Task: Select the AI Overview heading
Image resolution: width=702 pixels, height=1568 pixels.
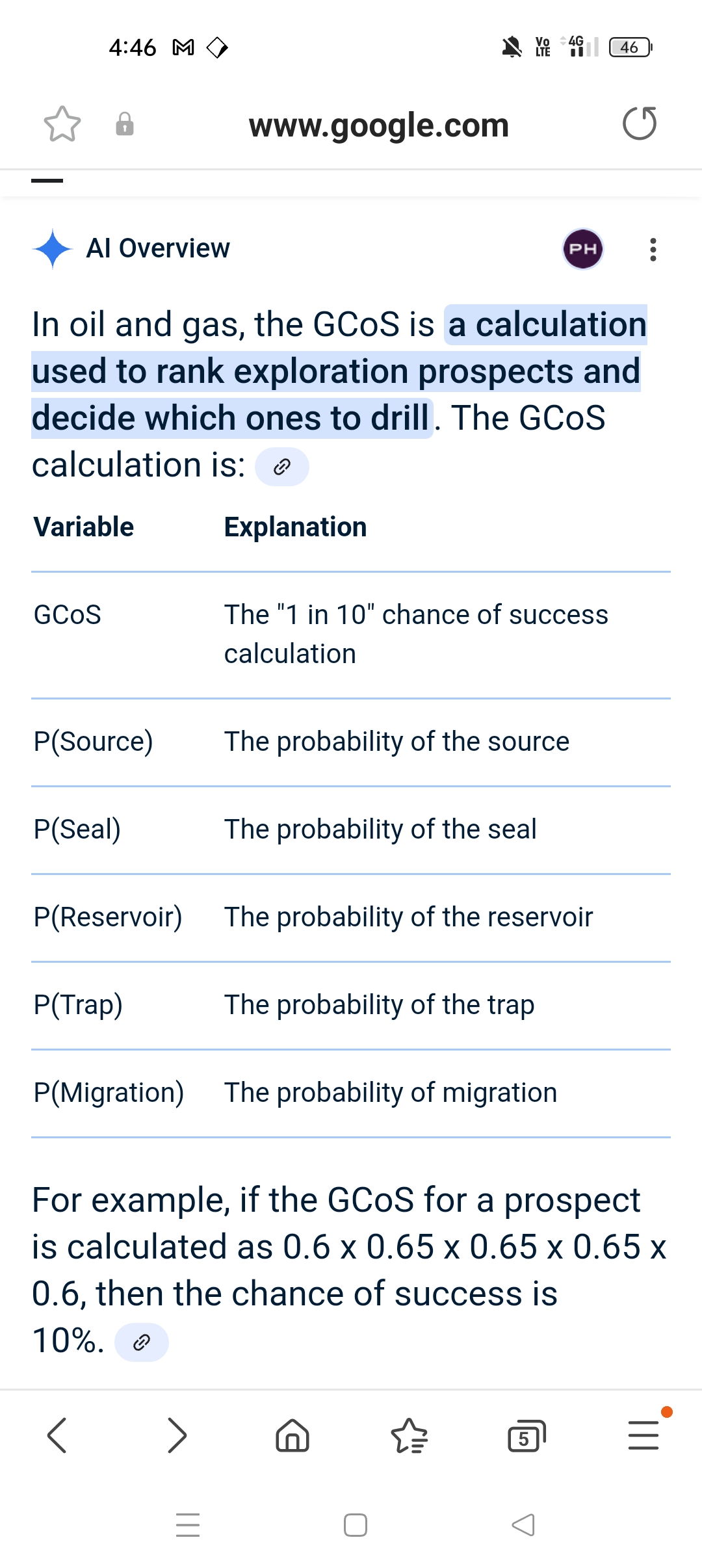Action: tap(158, 248)
